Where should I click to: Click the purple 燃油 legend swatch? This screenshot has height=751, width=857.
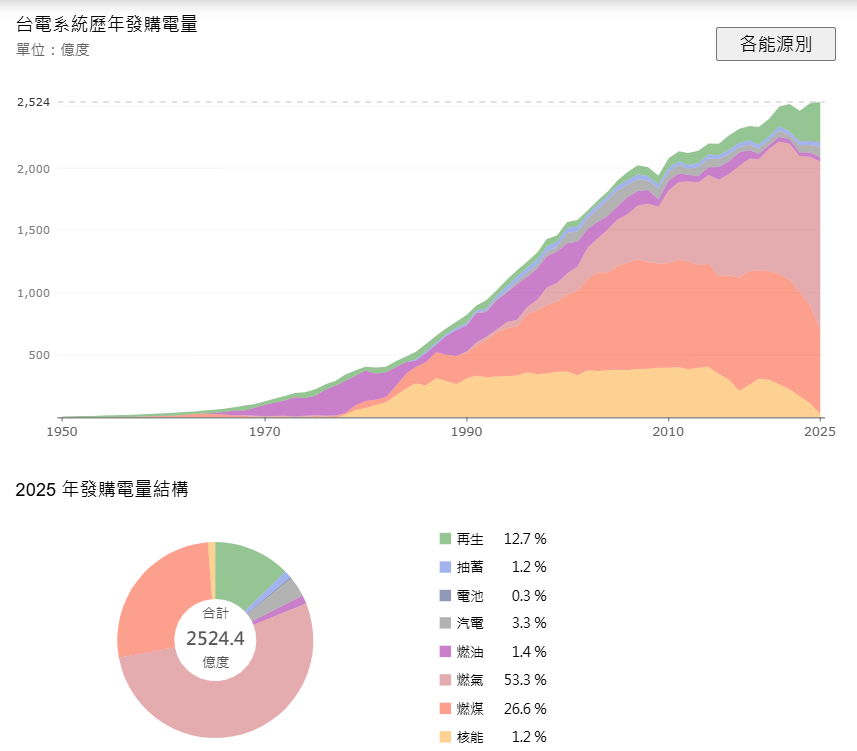click(445, 652)
